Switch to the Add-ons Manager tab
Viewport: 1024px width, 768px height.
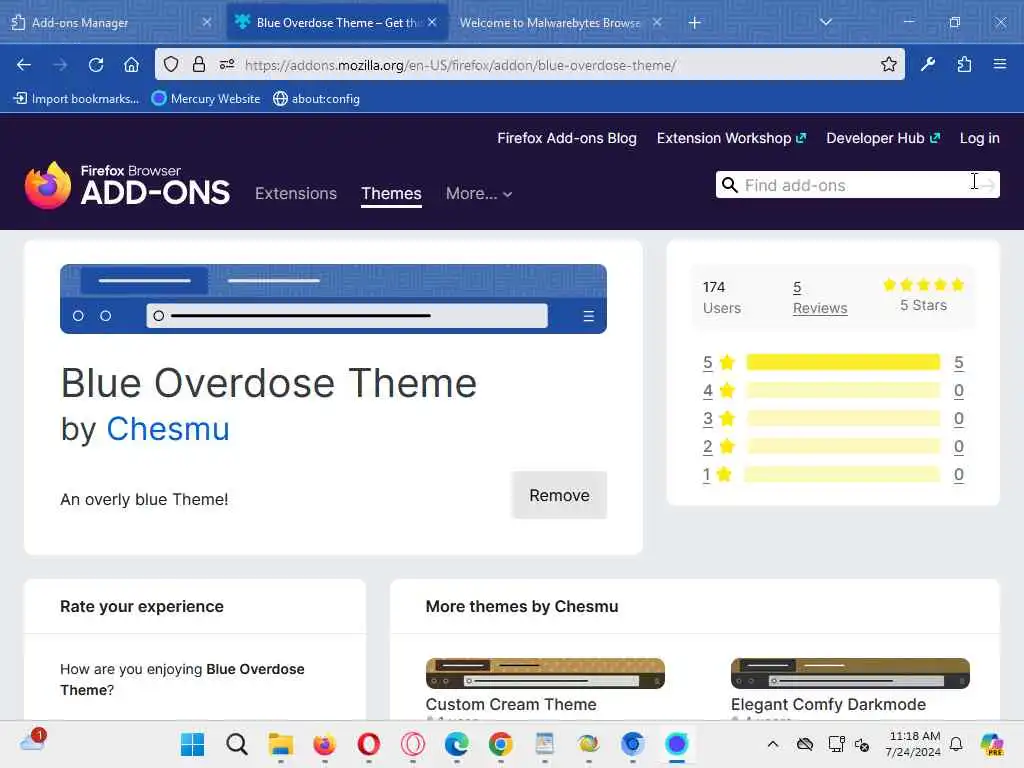111,23
